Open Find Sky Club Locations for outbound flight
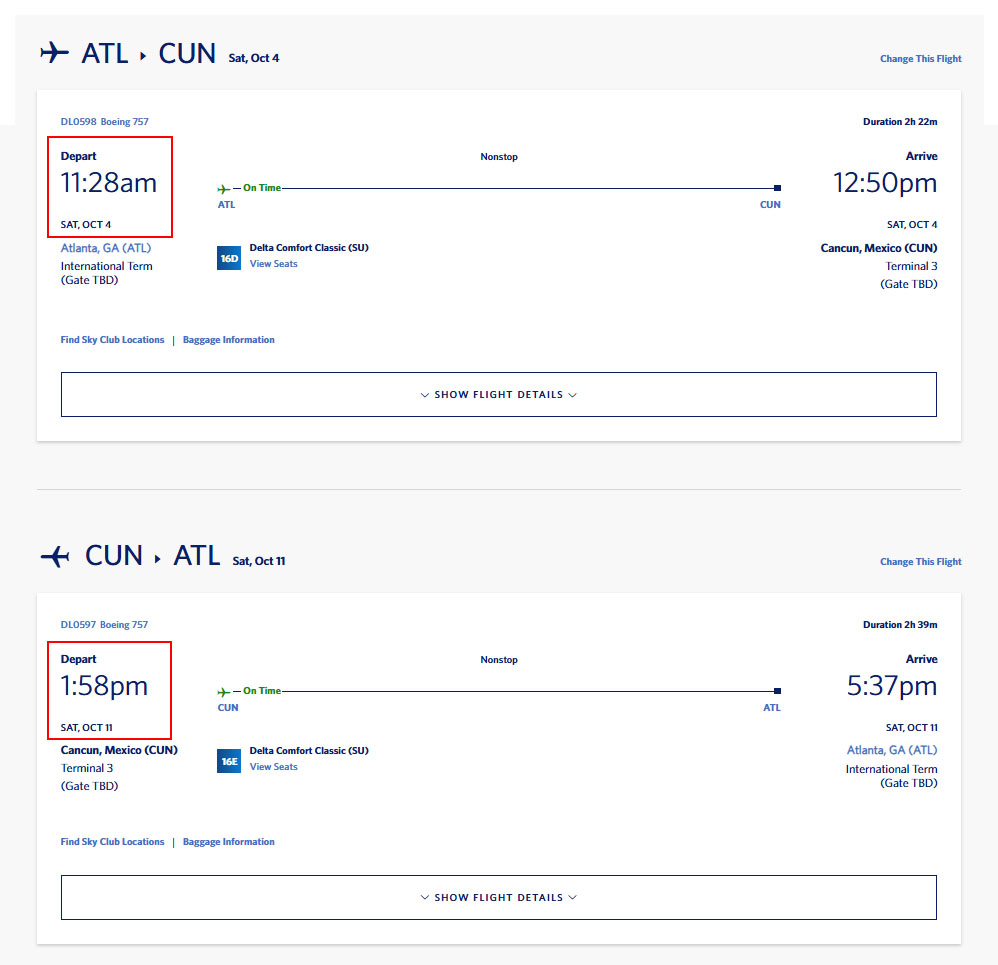Screen dimensions: 998x965 (x=112, y=340)
